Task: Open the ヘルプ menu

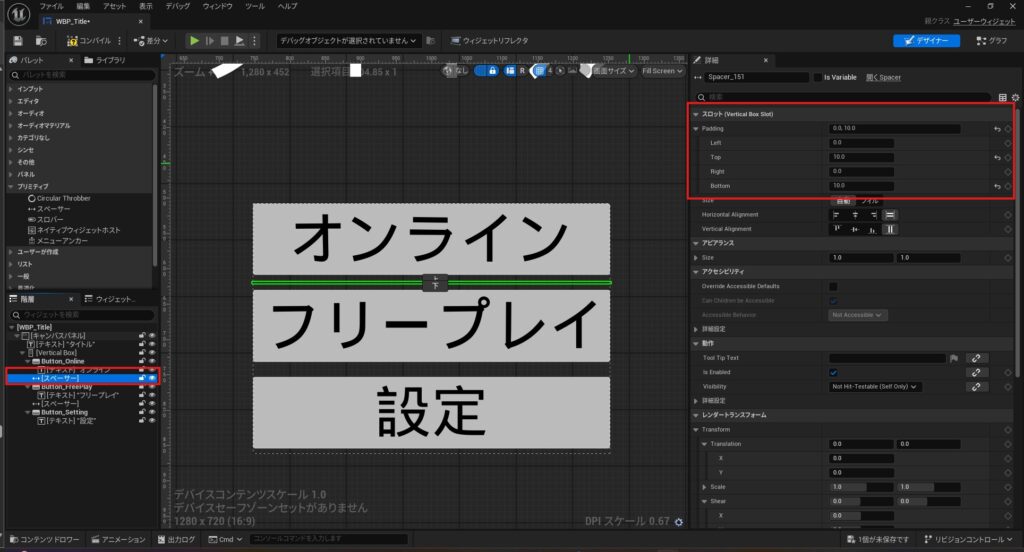Action: (x=287, y=6)
